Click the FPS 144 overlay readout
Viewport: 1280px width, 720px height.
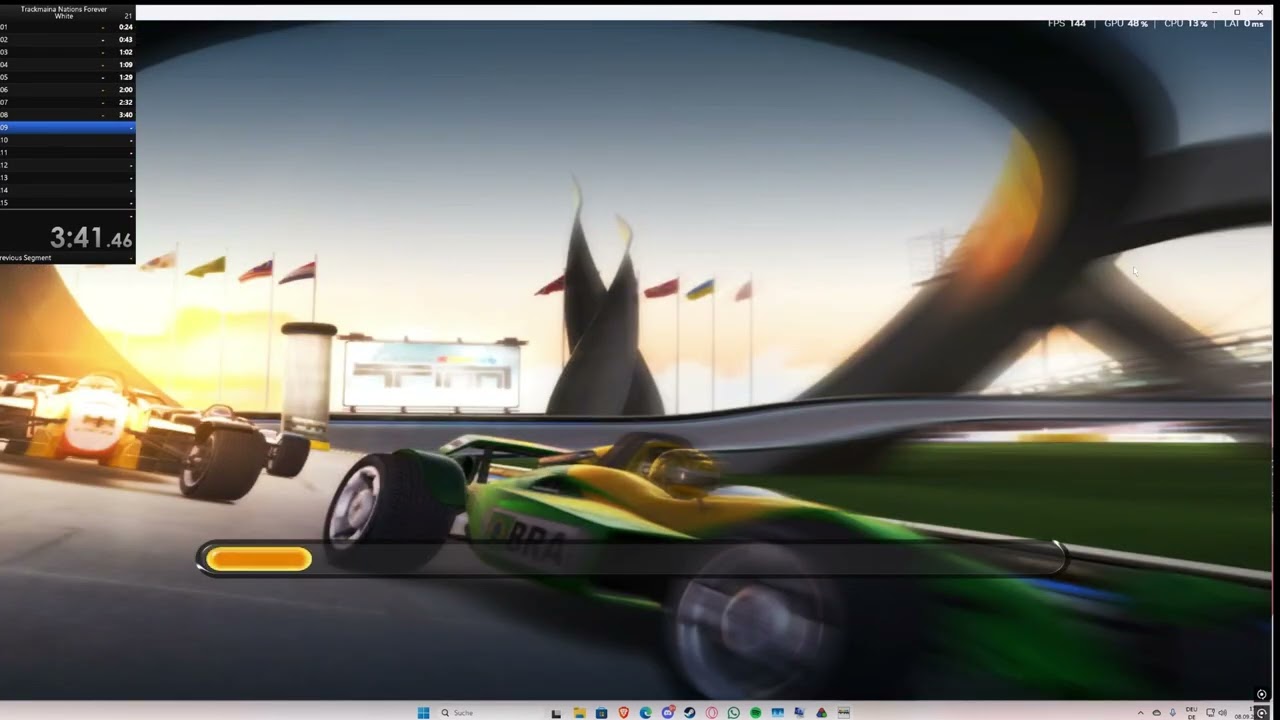click(1067, 23)
